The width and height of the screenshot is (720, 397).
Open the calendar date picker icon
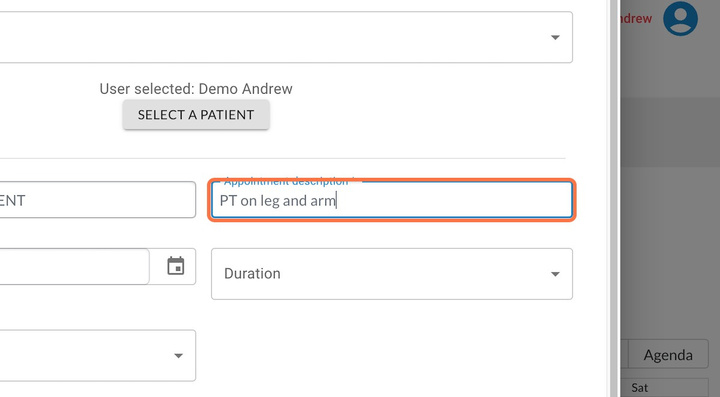click(x=175, y=266)
